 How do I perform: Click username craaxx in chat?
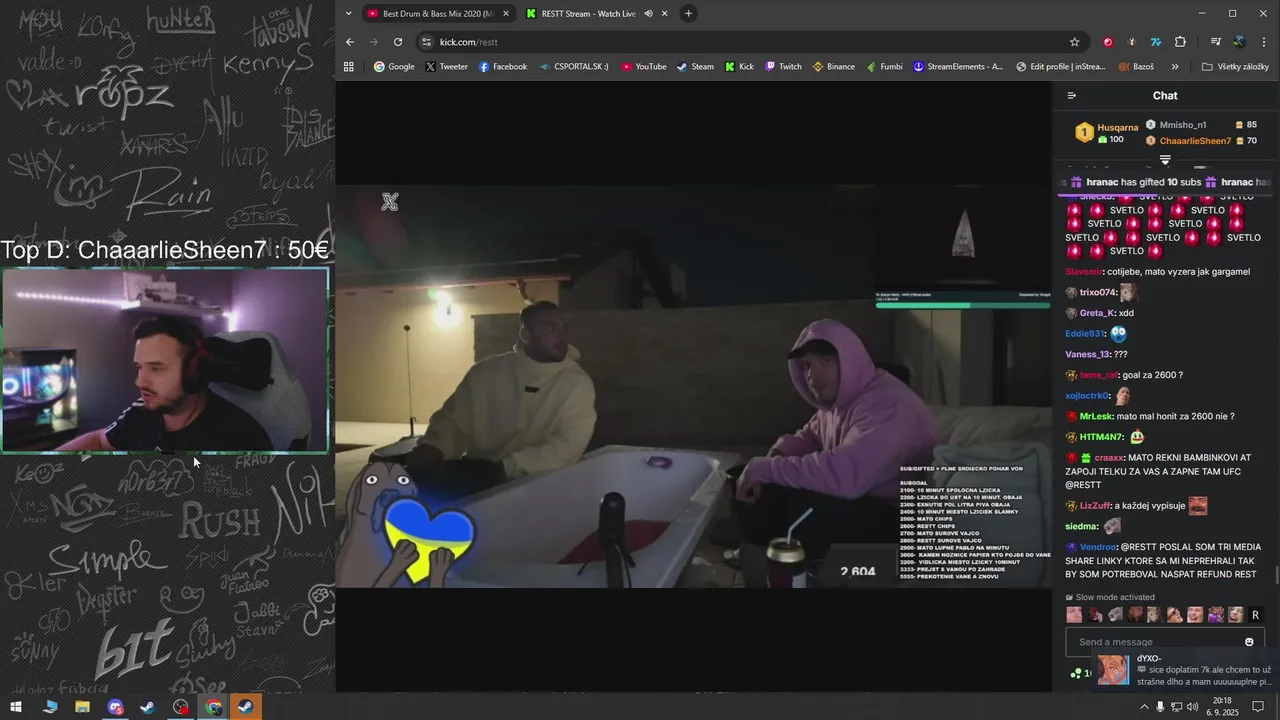[x=1109, y=457]
